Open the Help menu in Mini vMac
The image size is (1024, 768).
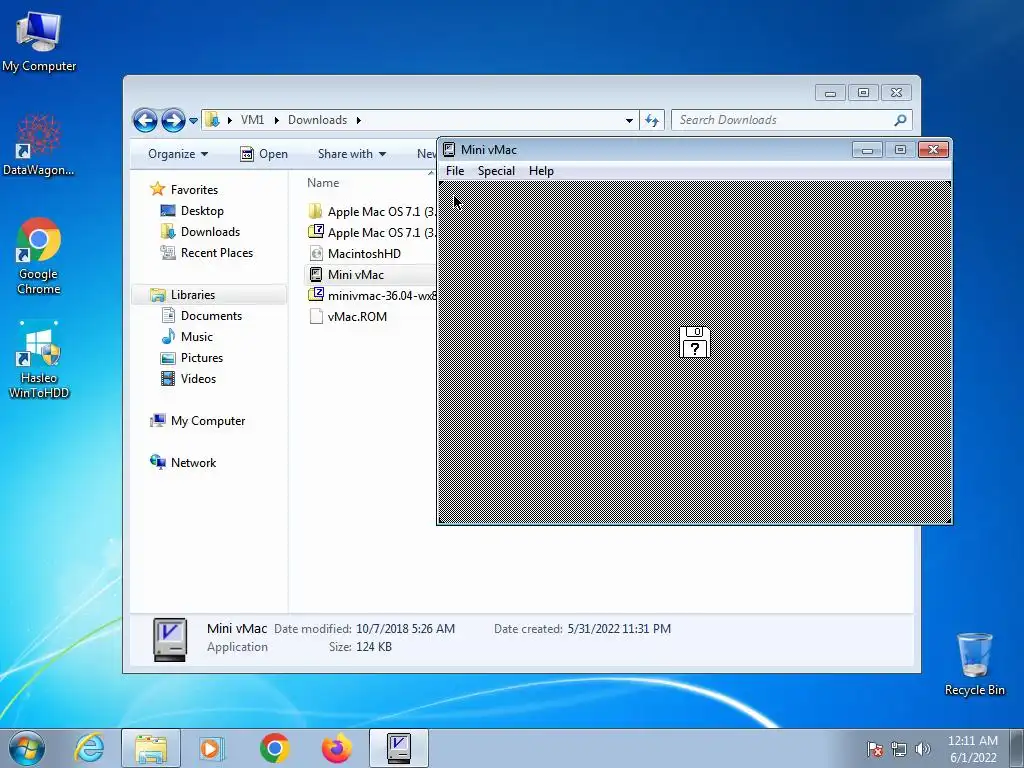coord(541,170)
